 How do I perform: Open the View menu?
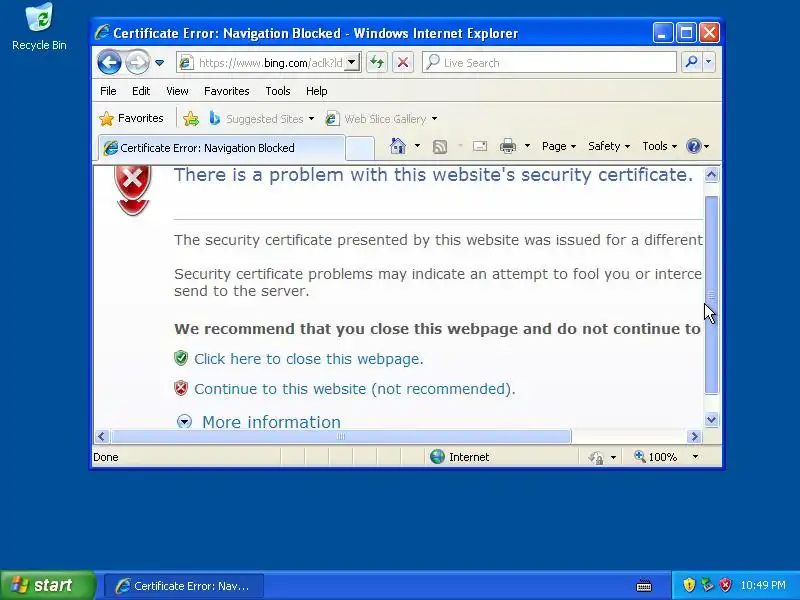click(177, 91)
